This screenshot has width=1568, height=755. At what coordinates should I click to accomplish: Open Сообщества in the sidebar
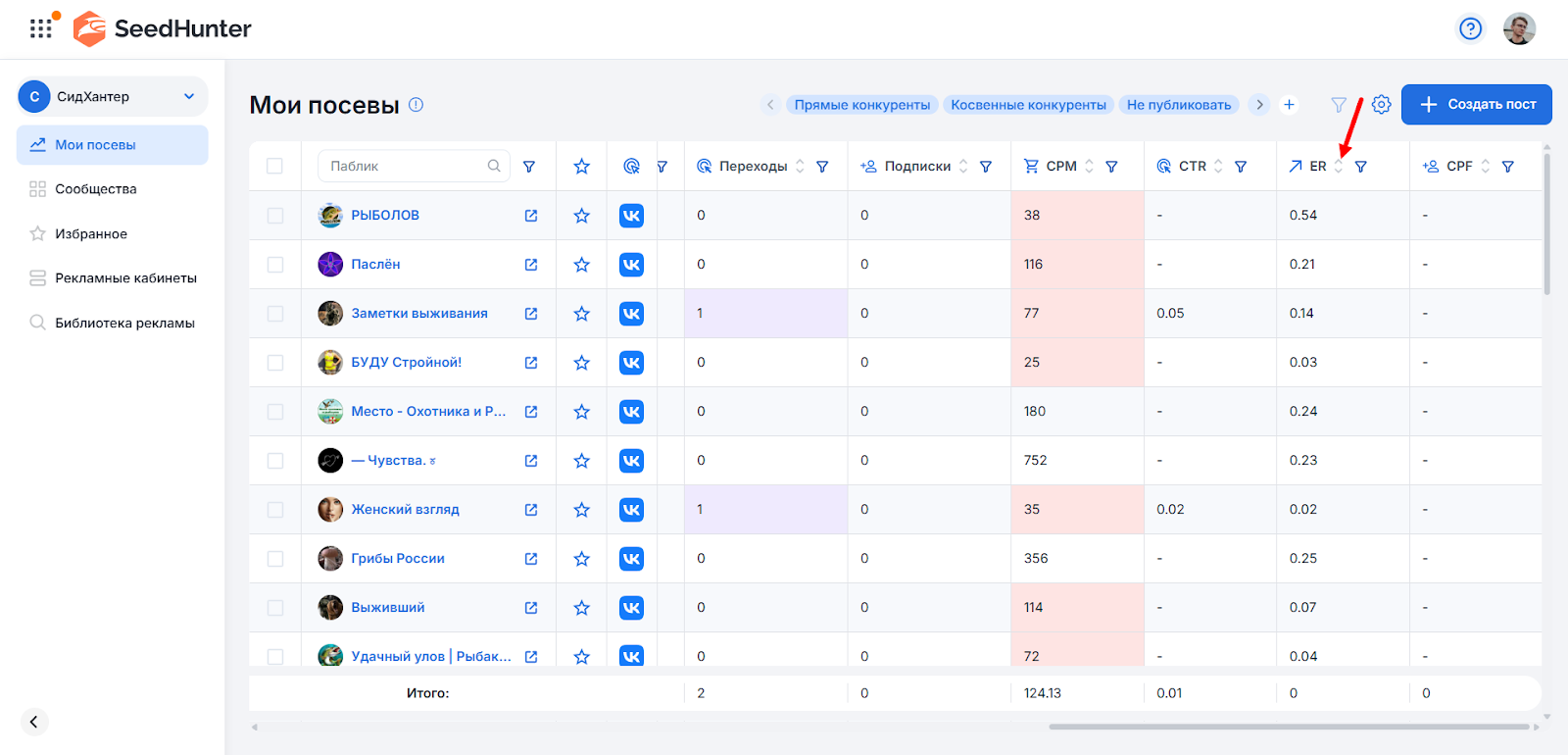click(x=95, y=189)
